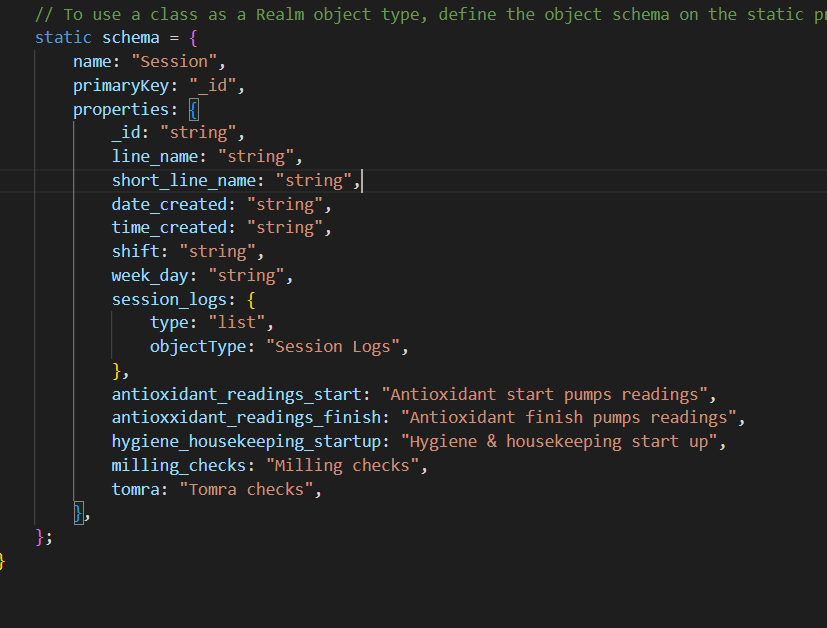Click the highlighted opening brace after properties

pos(193,109)
